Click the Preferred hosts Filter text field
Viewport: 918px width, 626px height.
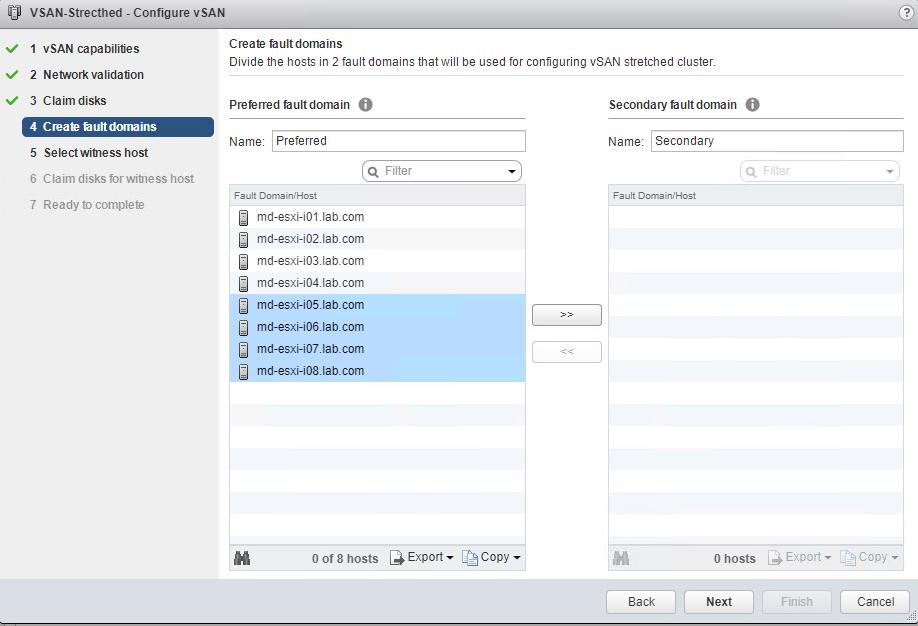(442, 172)
